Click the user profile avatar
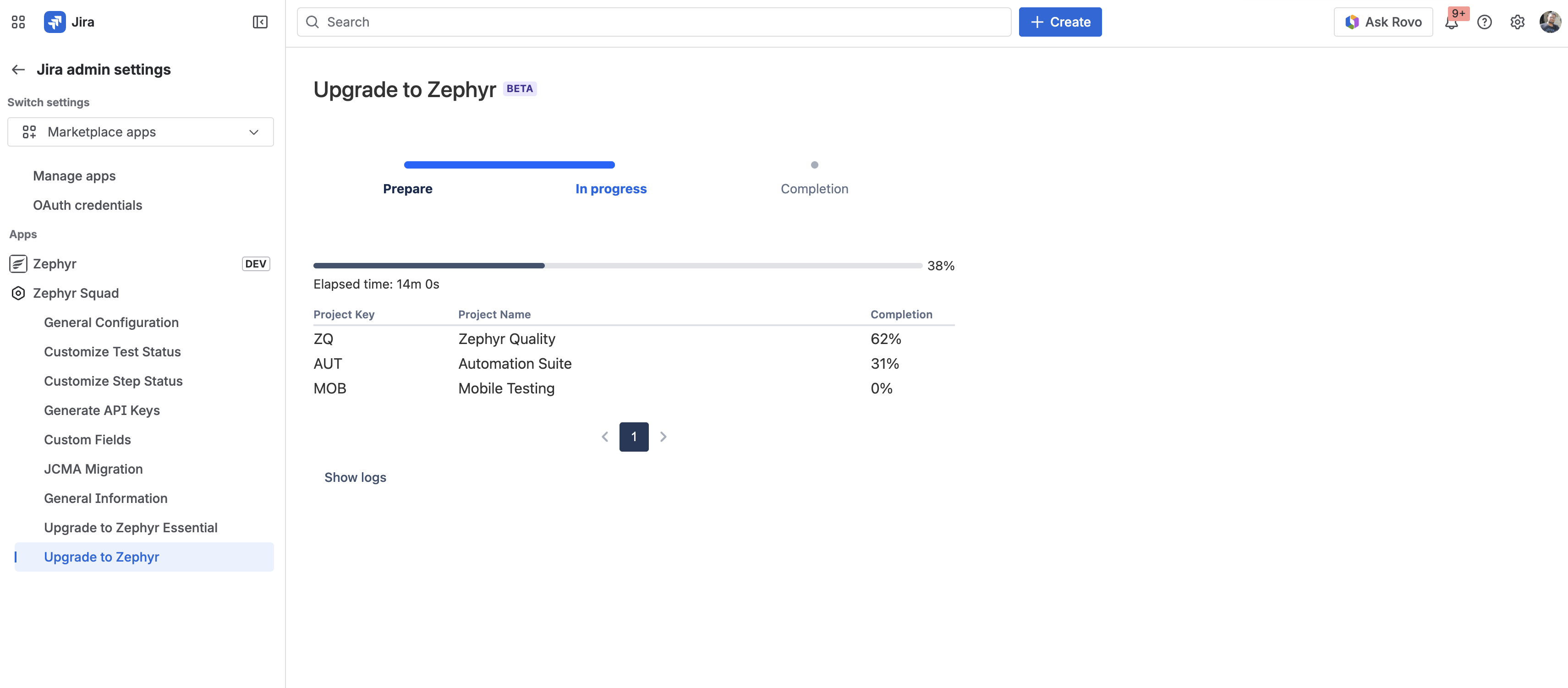This screenshot has height=688, width=1568. 1550,22
